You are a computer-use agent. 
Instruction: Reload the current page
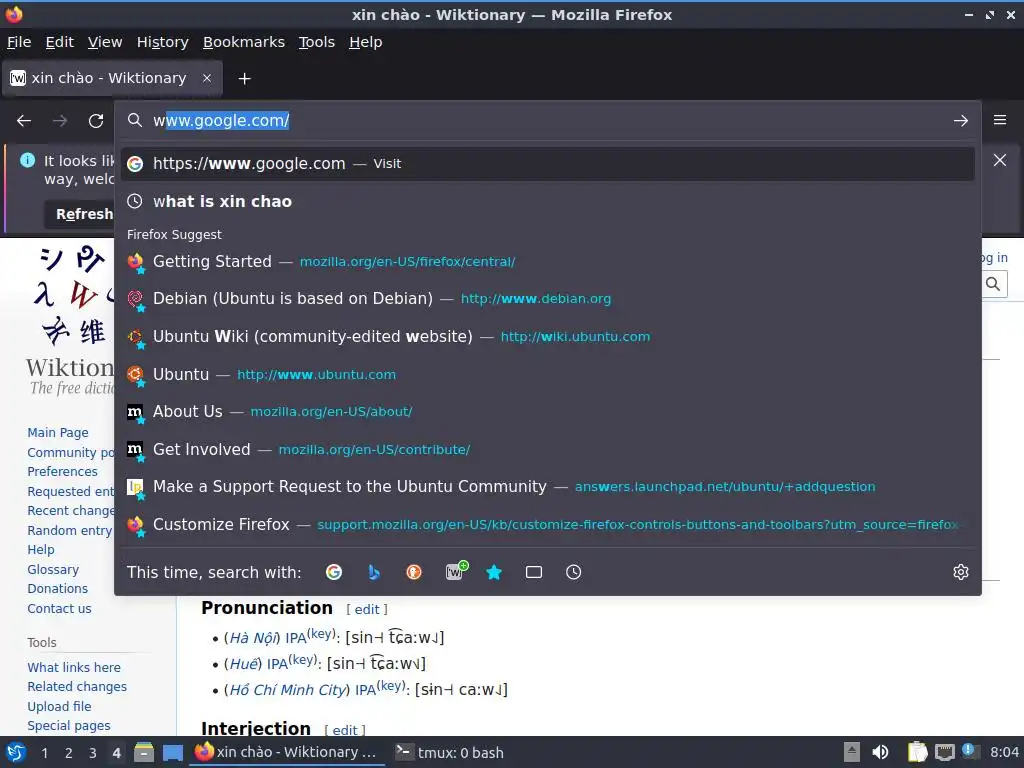(x=96, y=121)
